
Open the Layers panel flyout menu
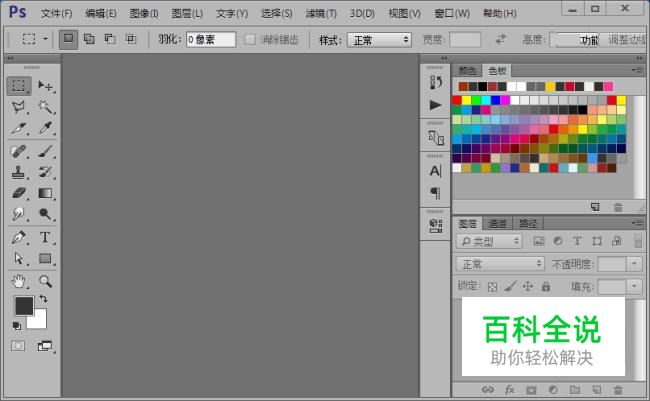(x=638, y=223)
